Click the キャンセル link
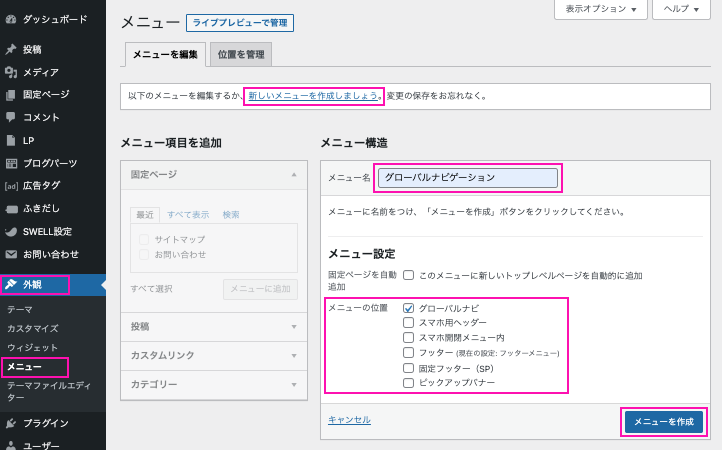The width and height of the screenshot is (722, 450). [x=349, y=420]
